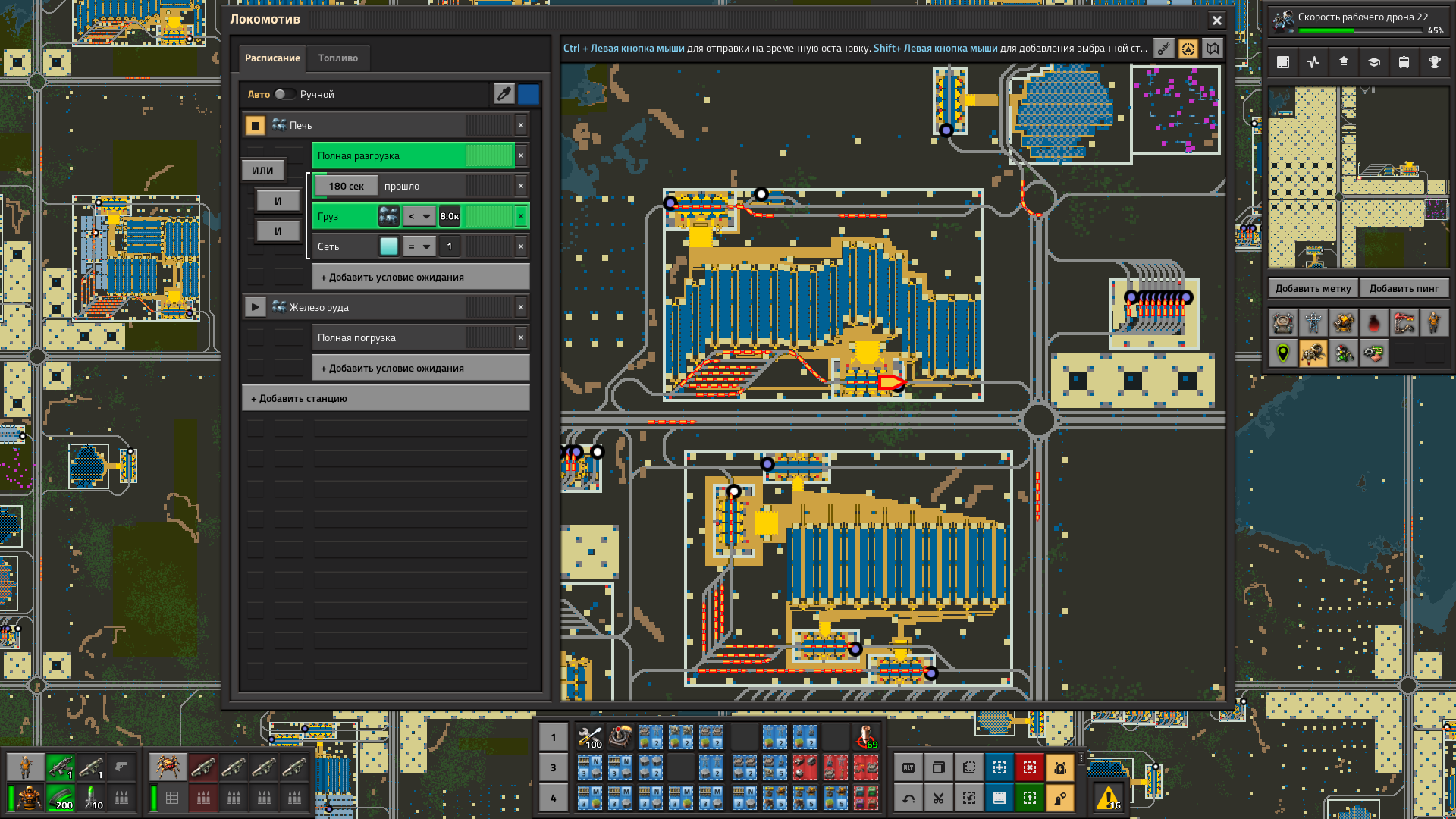Toggle the ИЛИ logic operator
The height and width of the screenshot is (819, 1456).
tap(262, 171)
